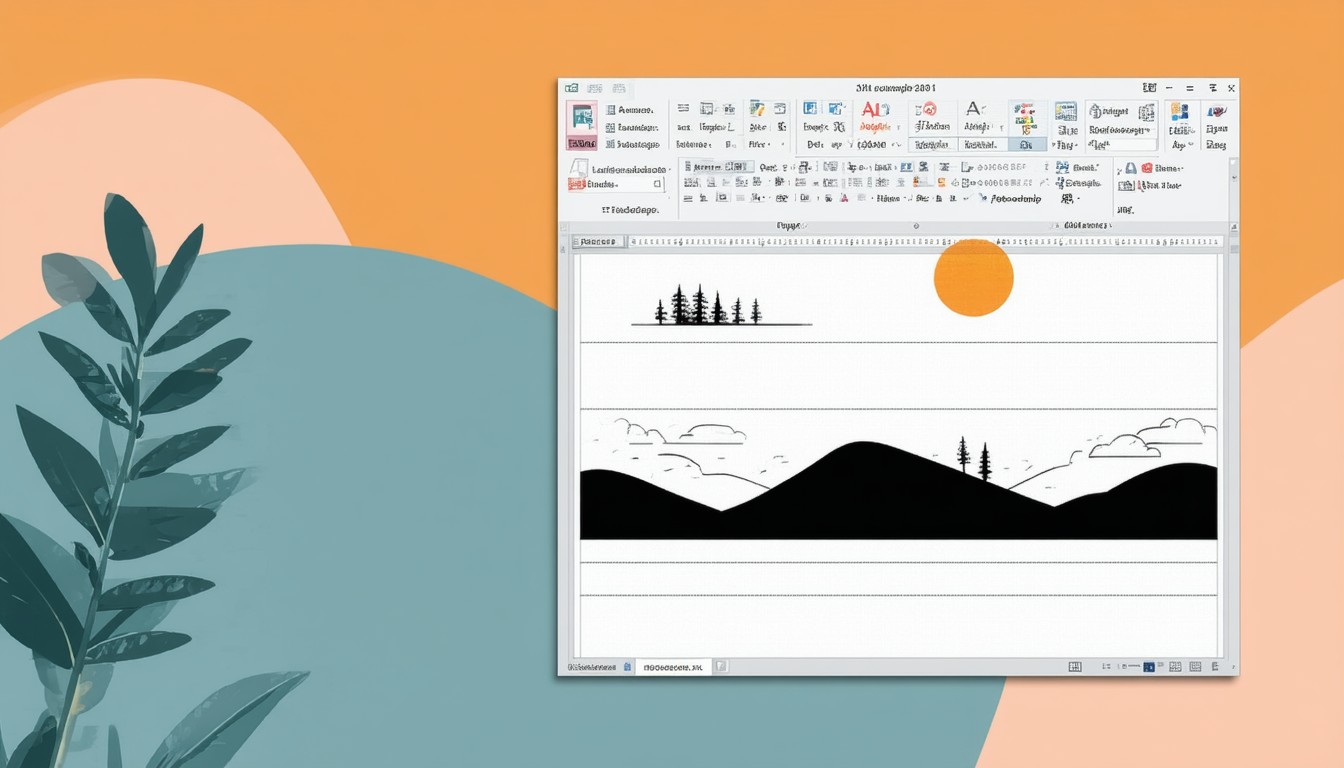
Task: Select the white sheet tab in bottom bar
Action: tap(672, 666)
